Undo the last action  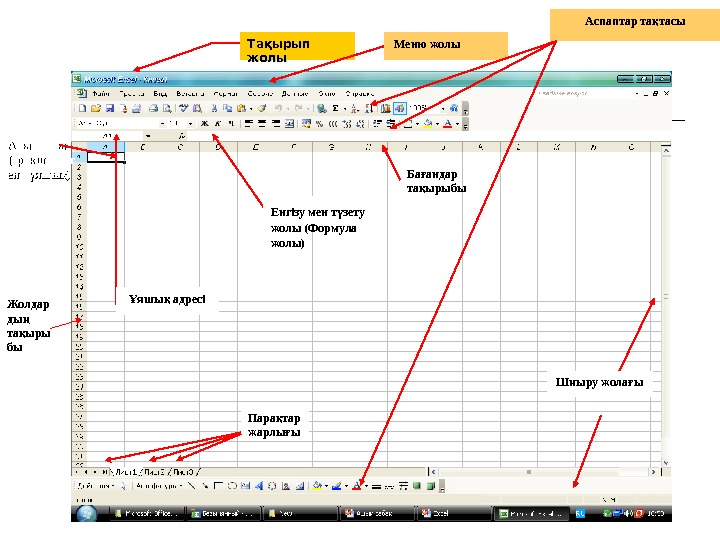(278, 108)
